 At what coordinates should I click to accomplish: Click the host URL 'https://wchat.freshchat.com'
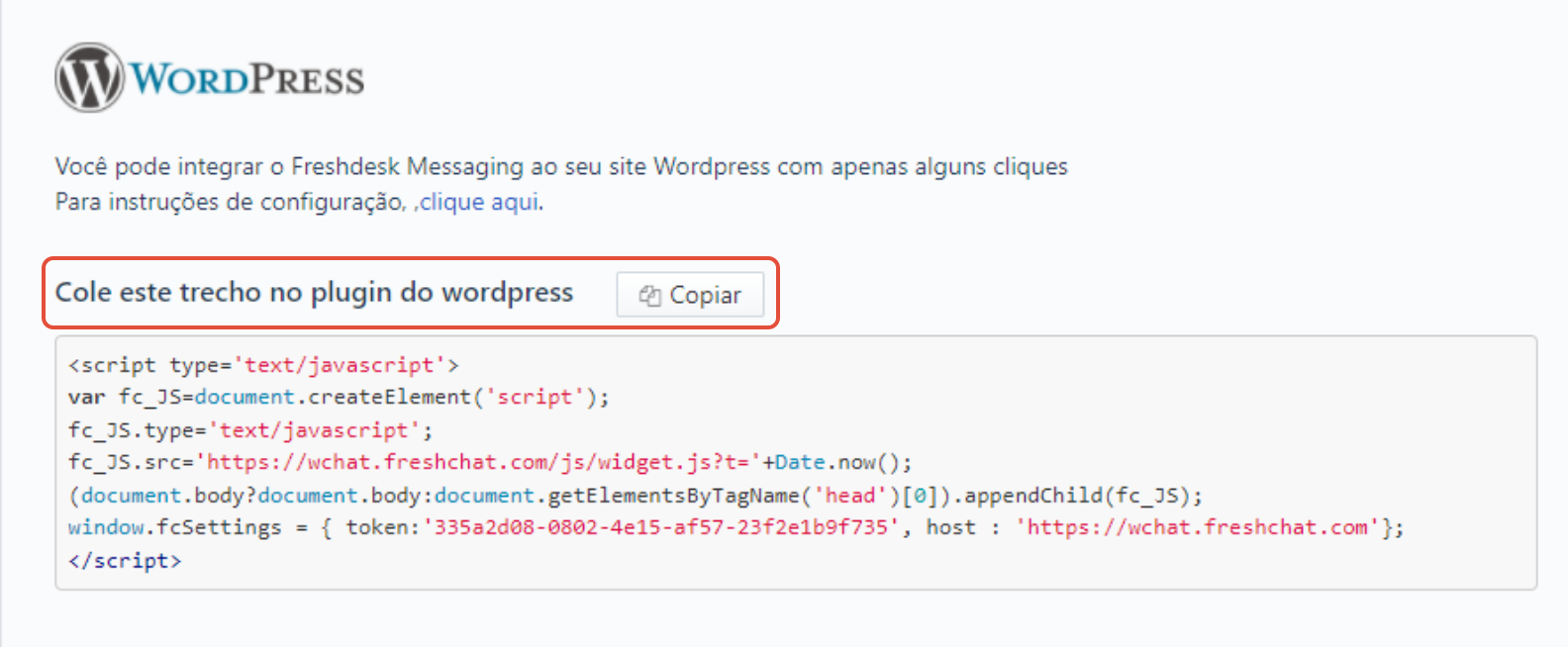[x=1198, y=527]
